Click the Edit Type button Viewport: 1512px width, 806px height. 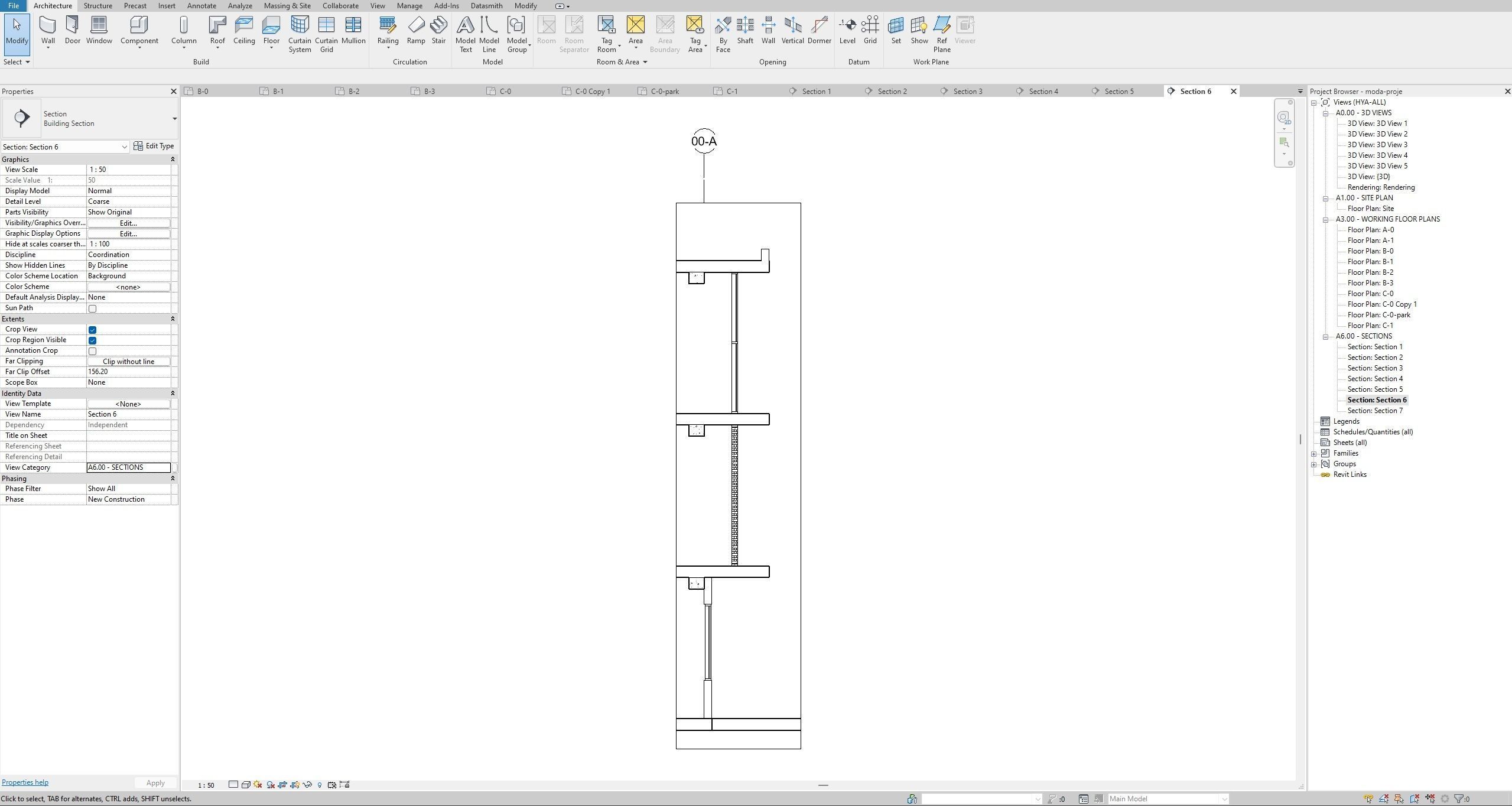154,146
